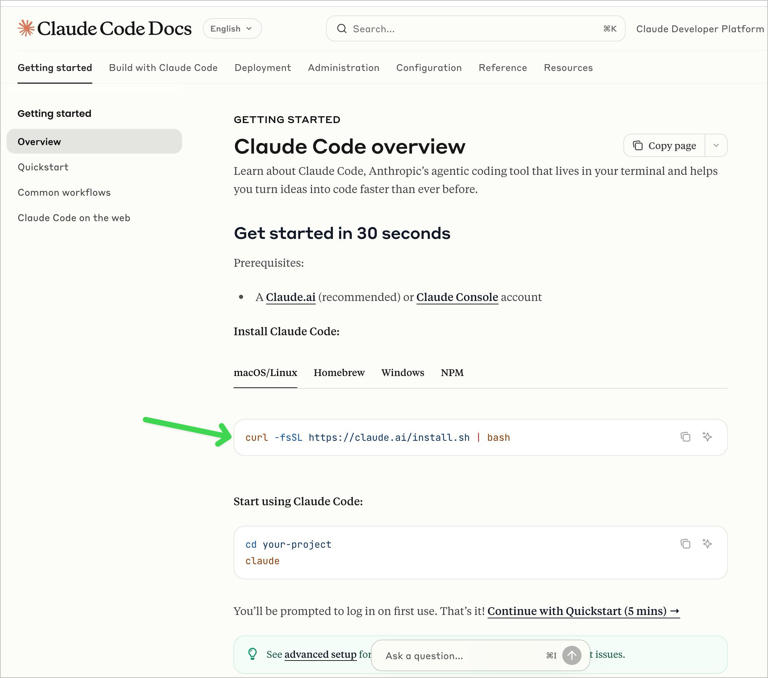Follow Continue with Quickstart link

(583, 611)
